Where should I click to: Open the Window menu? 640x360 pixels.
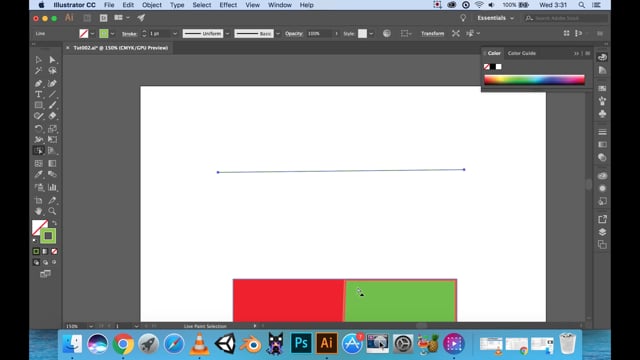pos(280,5)
